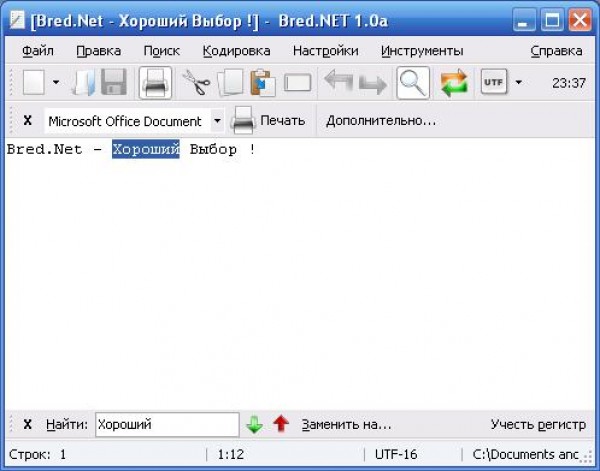Find next with green down arrow
This screenshot has width=600, height=471.
click(x=254, y=424)
